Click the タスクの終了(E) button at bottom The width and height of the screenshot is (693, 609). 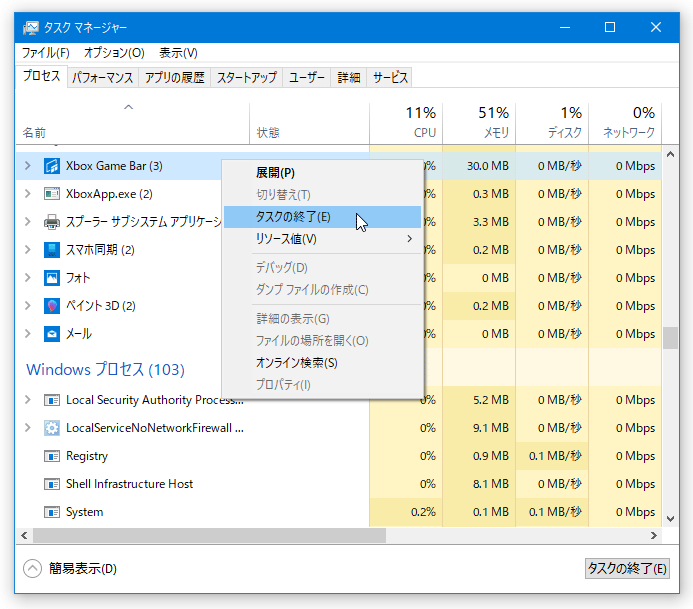(x=627, y=568)
